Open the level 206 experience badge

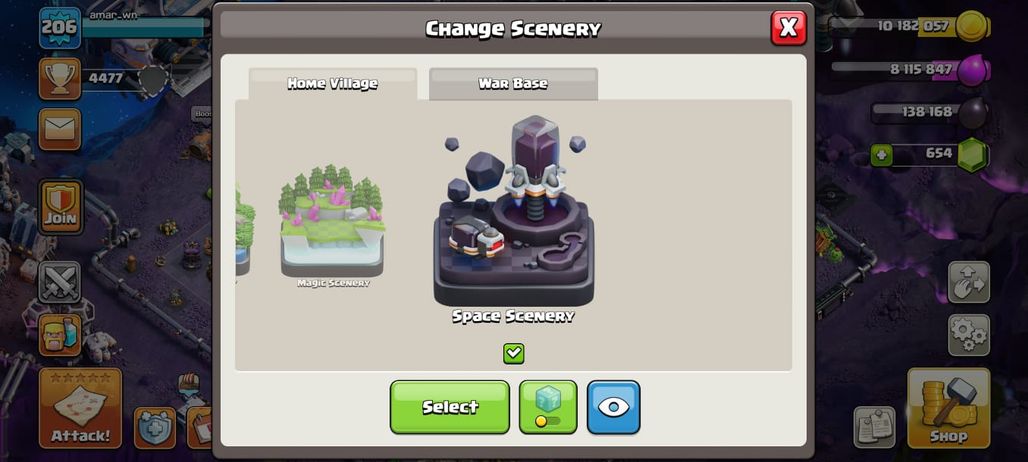pos(60,28)
